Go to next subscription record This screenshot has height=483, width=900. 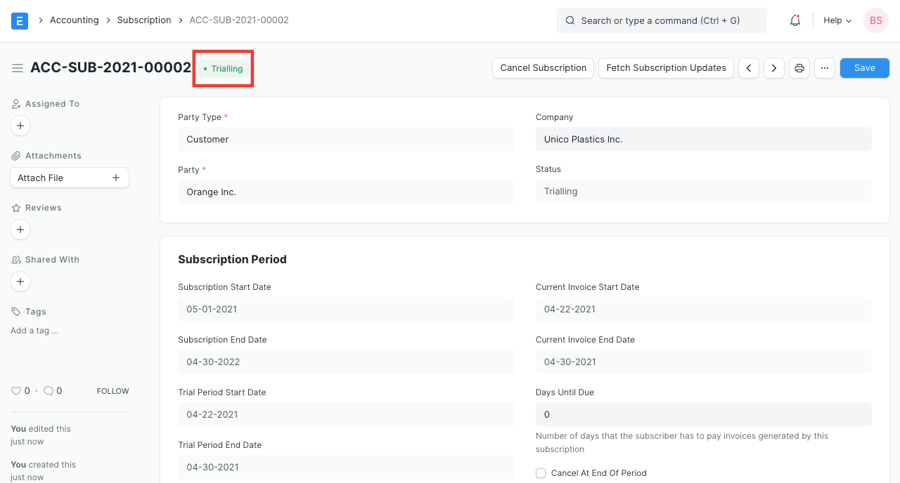[x=774, y=68]
